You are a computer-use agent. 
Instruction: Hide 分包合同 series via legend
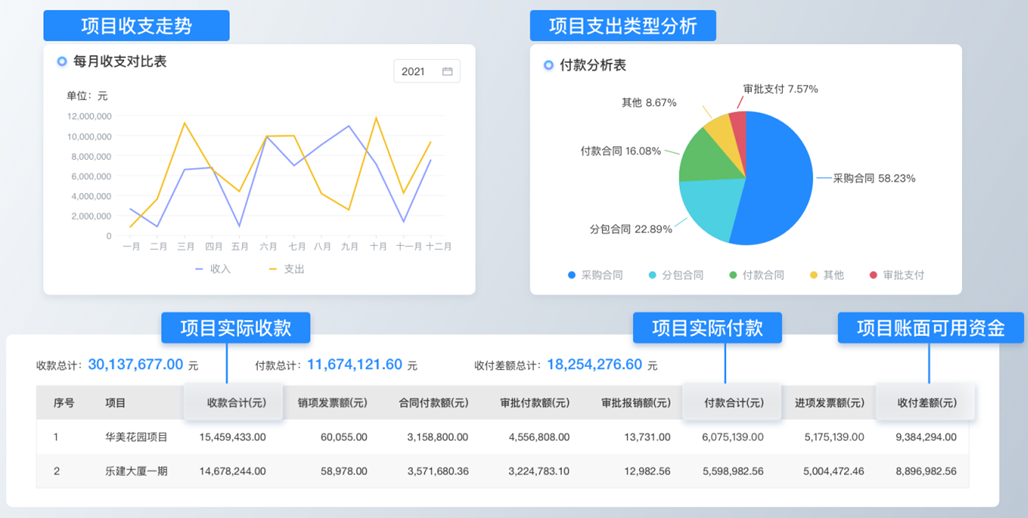676,275
